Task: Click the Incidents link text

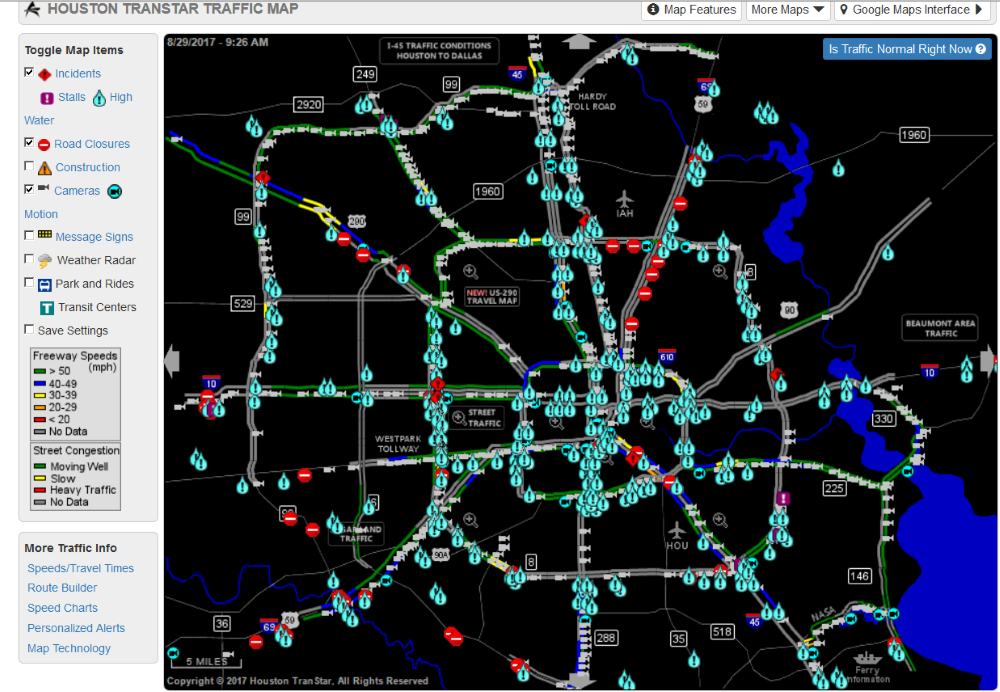Action: coord(78,73)
